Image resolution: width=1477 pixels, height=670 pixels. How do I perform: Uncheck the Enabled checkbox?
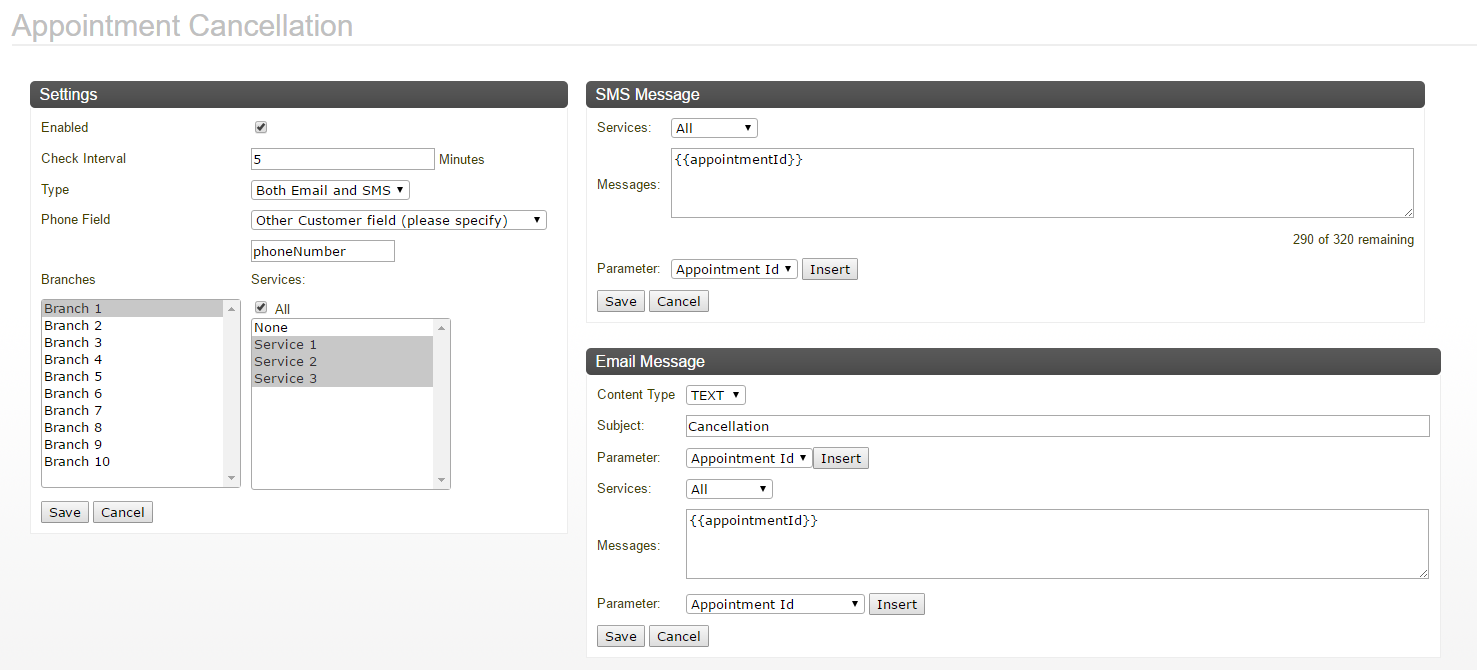tap(261, 128)
